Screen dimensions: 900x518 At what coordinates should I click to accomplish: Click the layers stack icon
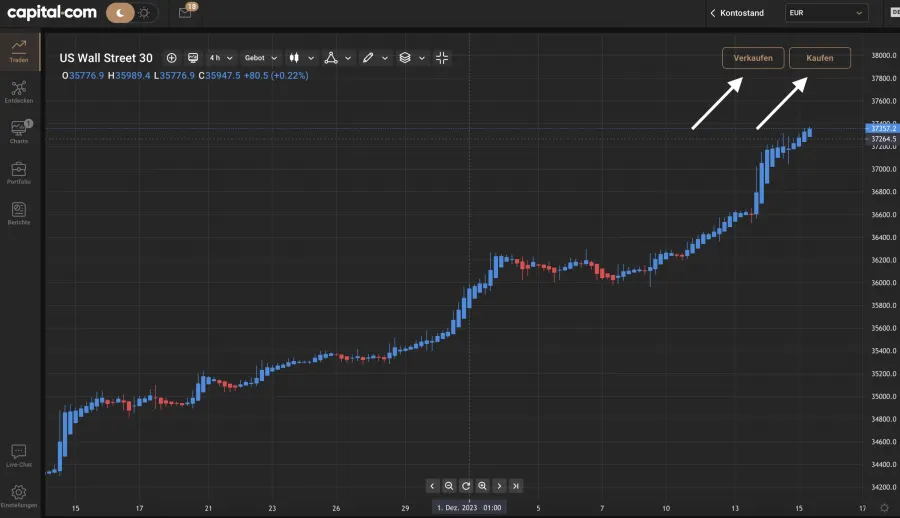coord(405,57)
